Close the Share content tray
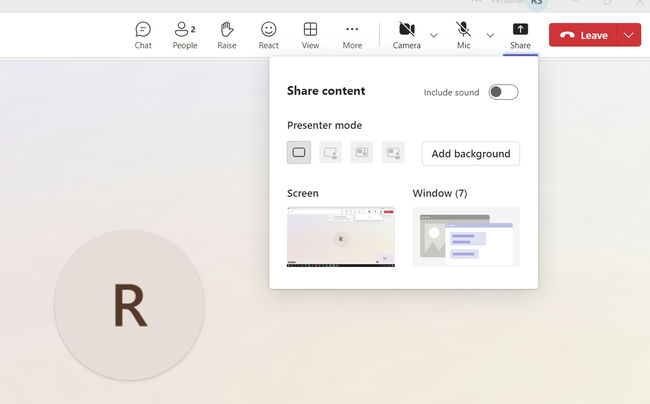This screenshot has height=404, width=650. point(520,35)
